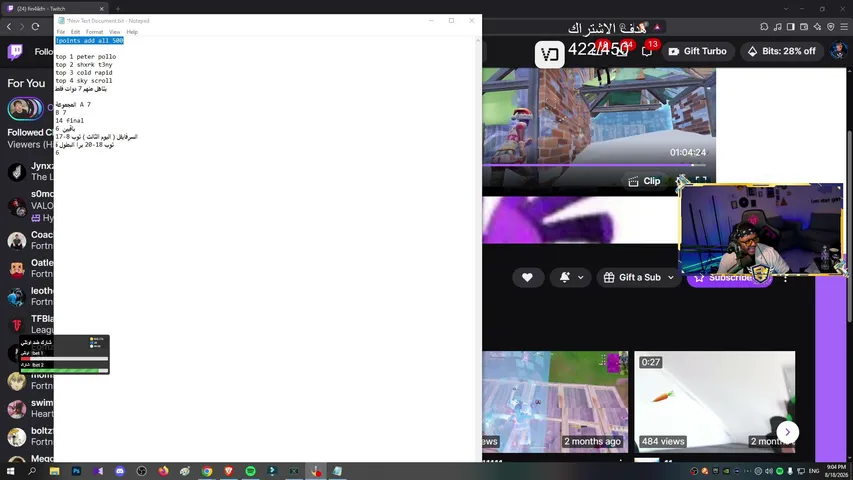Viewport: 853px width, 480px height.
Task: Open Windows taskbar search
Action: click(32, 471)
